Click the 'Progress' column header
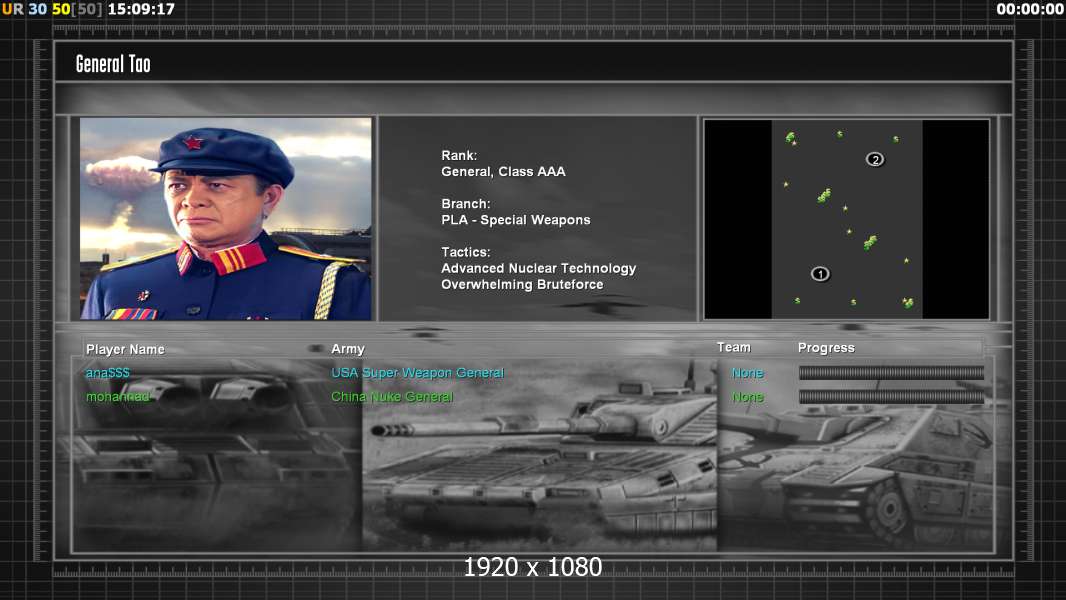1066x600 pixels. point(826,348)
